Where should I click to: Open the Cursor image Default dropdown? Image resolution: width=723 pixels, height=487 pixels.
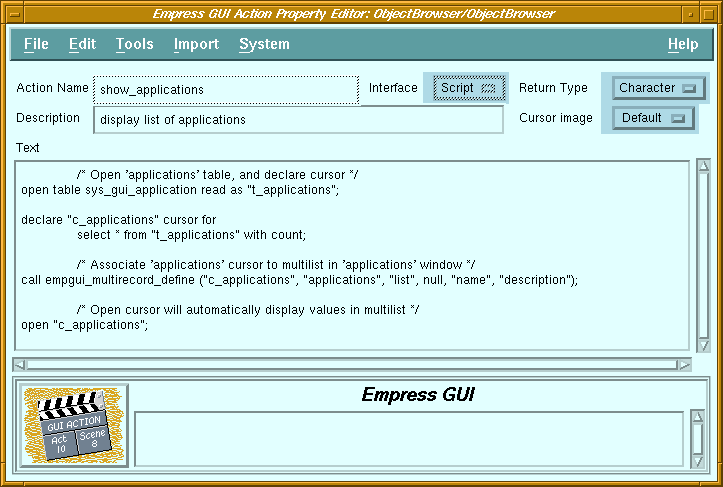[x=653, y=118]
